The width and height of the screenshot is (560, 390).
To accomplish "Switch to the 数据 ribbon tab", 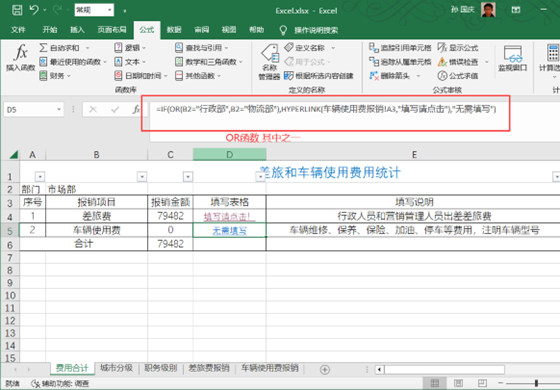I will 174,30.
